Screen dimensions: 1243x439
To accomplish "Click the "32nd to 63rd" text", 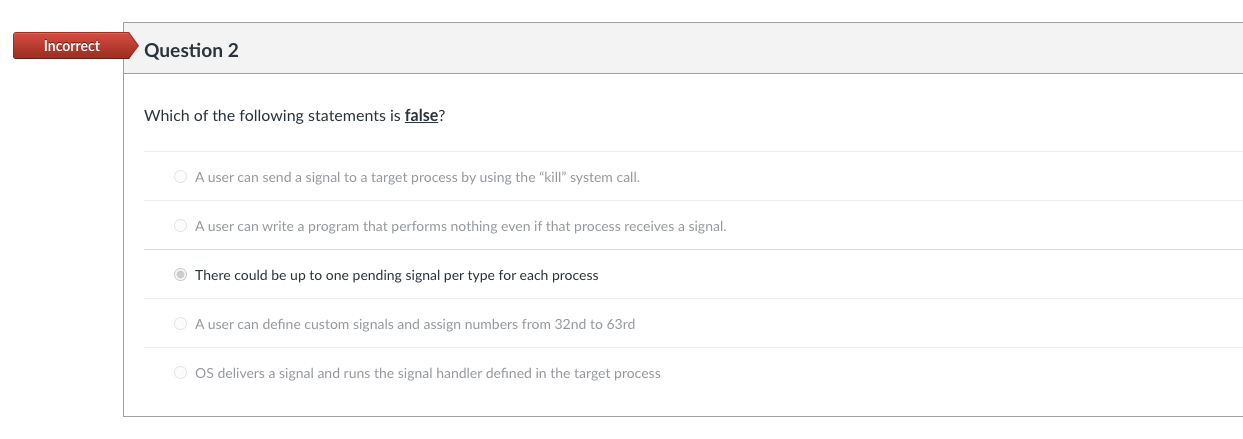I will pyautogui.click(x=594, y=324).
